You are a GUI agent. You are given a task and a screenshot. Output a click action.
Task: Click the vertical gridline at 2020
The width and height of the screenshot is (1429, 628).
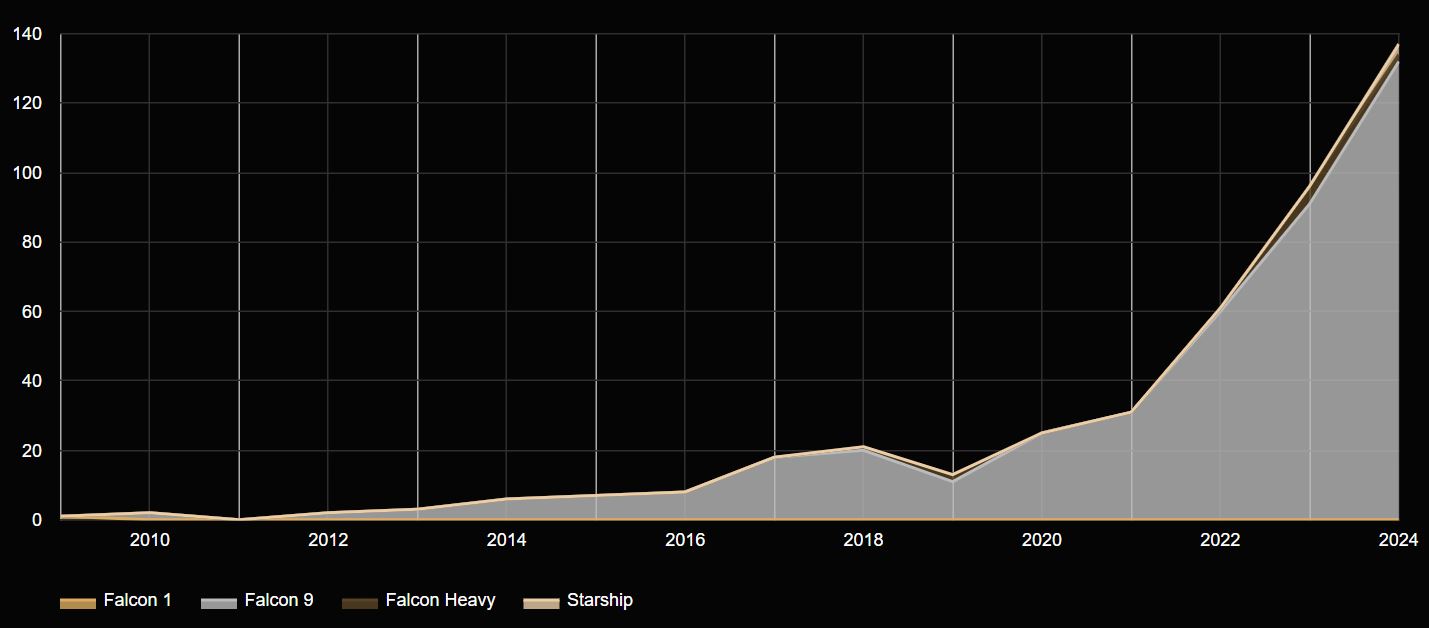tap(1040, 300)
